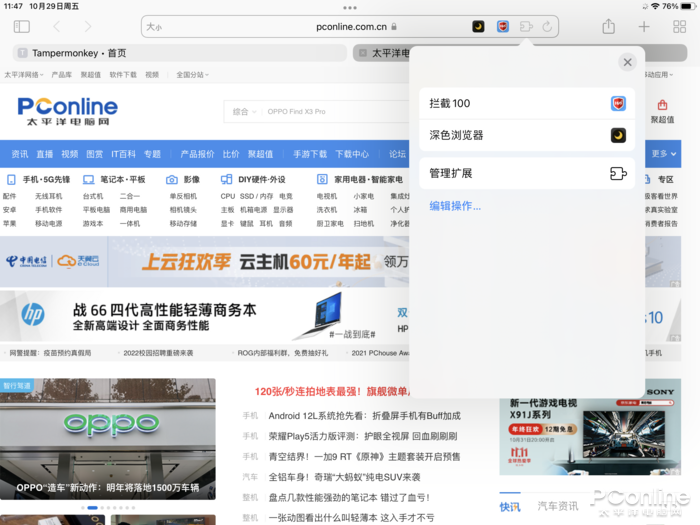Close the extensions popover
The height and width of the screenshot is (525, 700).
pos(627,62)
